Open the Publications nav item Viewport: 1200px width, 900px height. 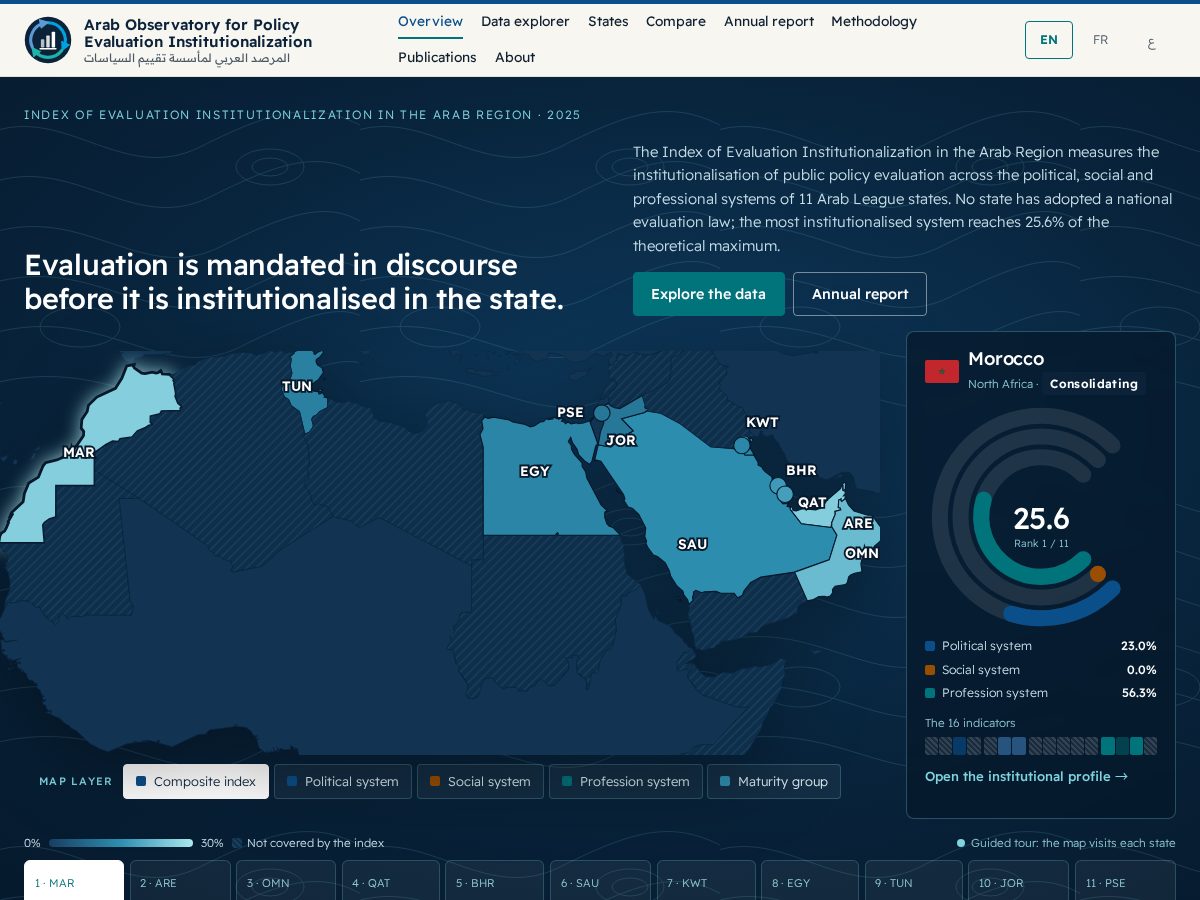pos(437,58)
